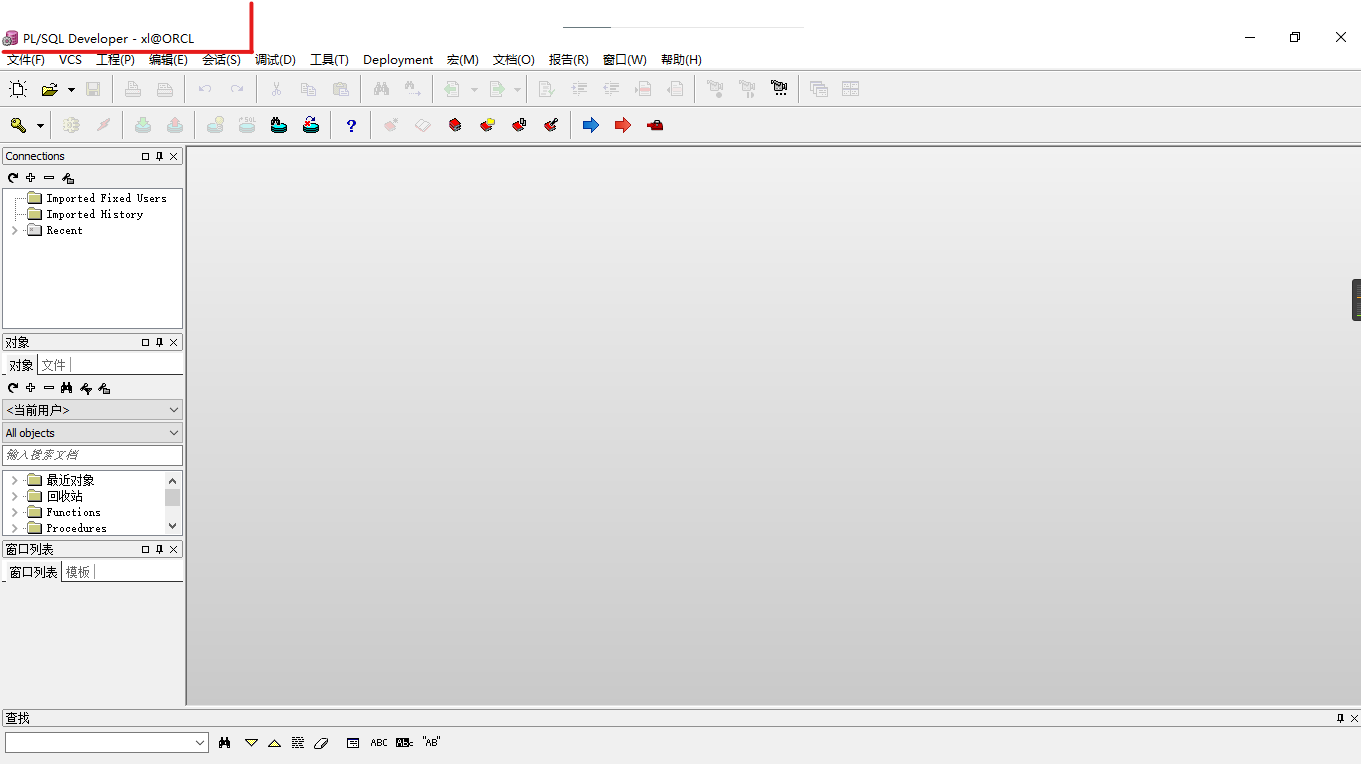Click the red book with yellow note icon
This screenshot has width=1361, height=764.
487,125
